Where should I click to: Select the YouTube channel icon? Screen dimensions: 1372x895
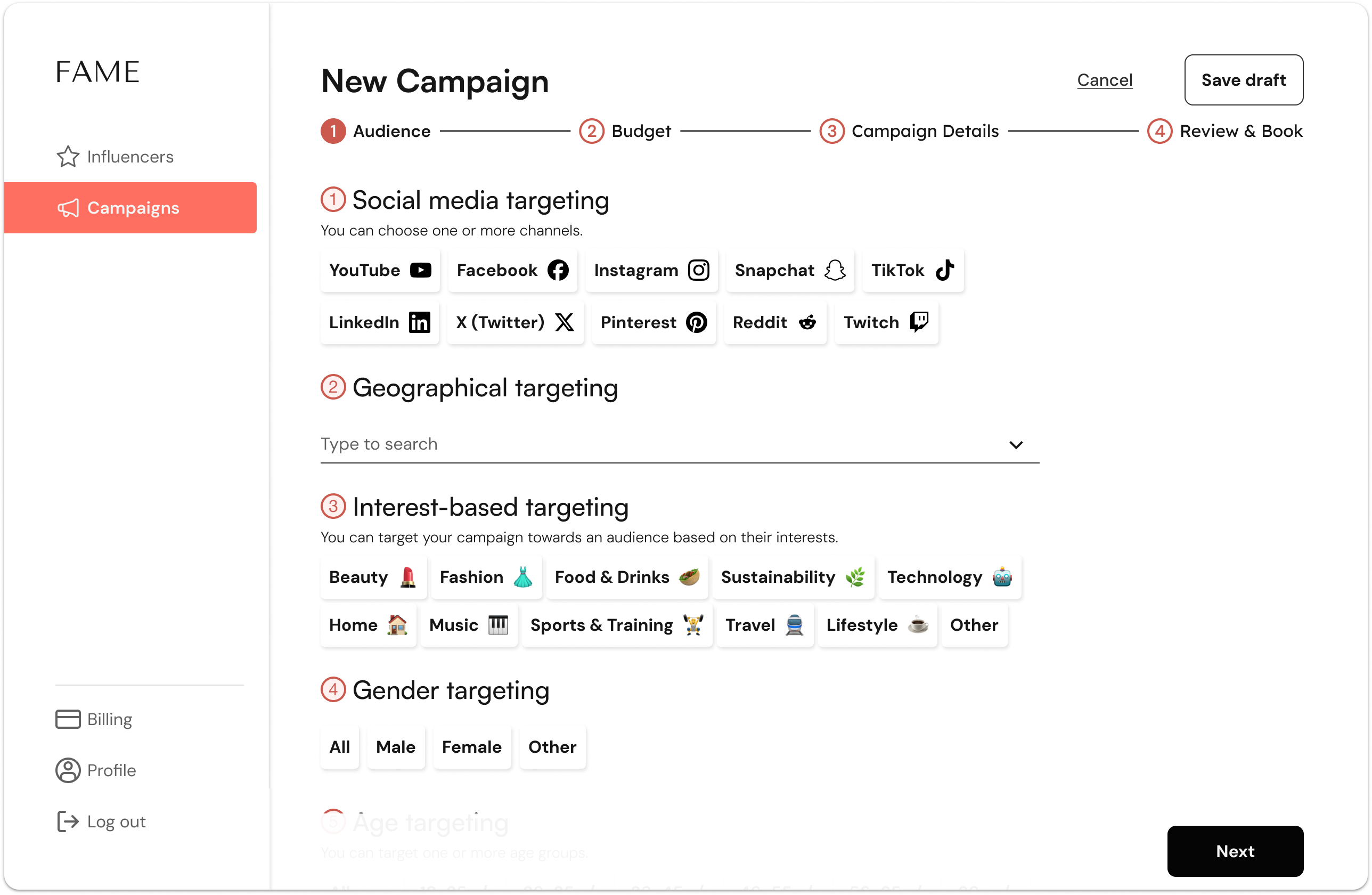(421, 270)
